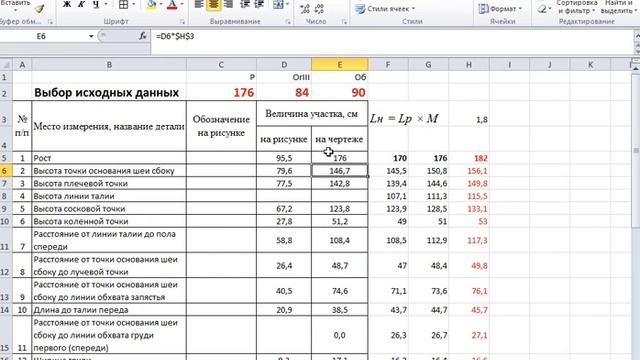Open fill color dropdown arrow
This screenshot has width=640, height=360.
click(x=161, y=4)
